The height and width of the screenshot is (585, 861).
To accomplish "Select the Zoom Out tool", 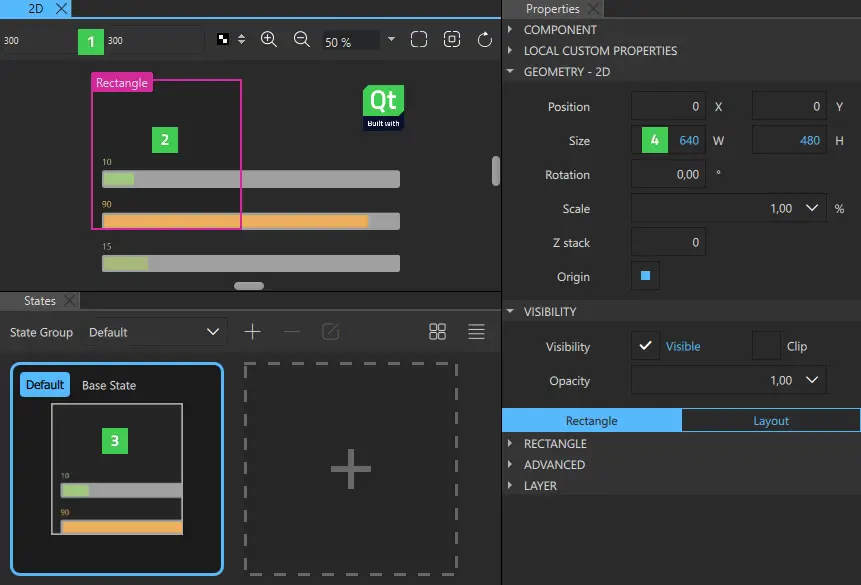I will (301, 39).
